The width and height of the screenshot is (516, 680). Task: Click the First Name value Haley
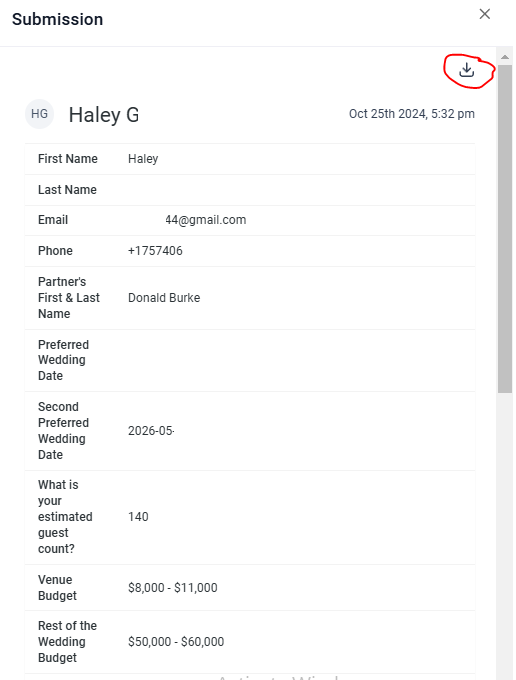point(143,159)
